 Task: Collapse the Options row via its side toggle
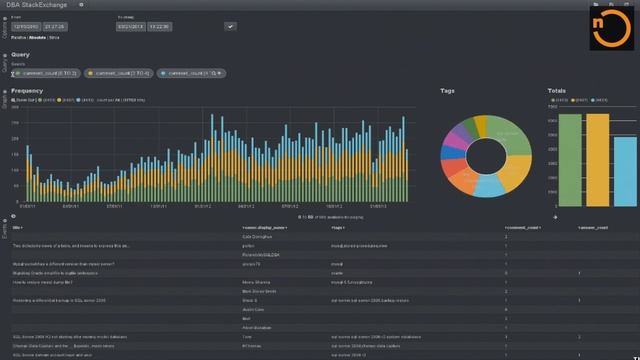(5, 19)
